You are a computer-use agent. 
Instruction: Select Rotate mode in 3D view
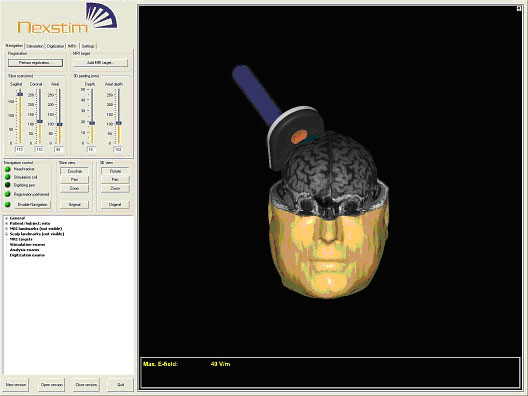tap(115, 171)
